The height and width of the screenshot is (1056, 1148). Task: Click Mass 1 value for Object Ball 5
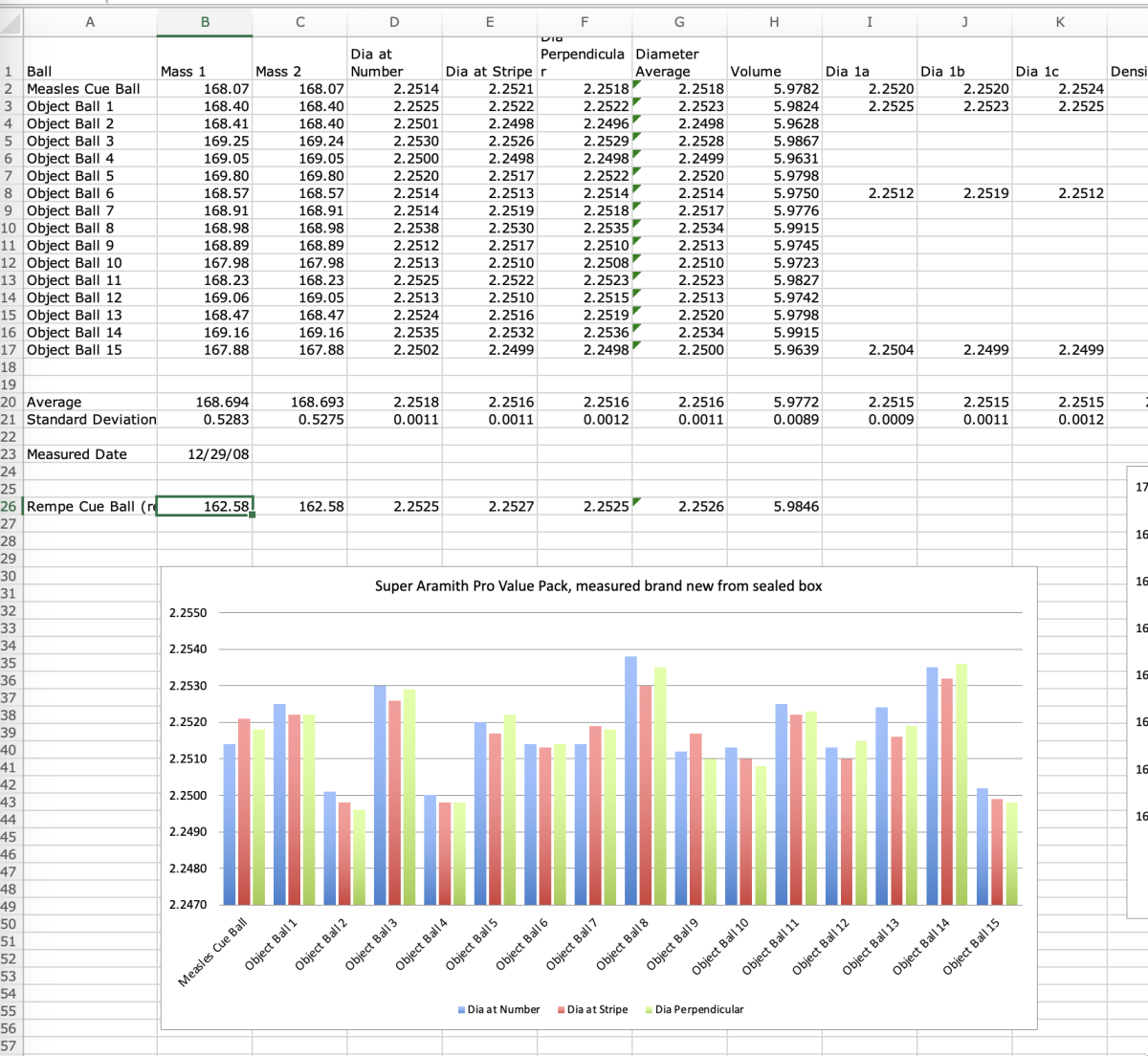pos(205,176)
